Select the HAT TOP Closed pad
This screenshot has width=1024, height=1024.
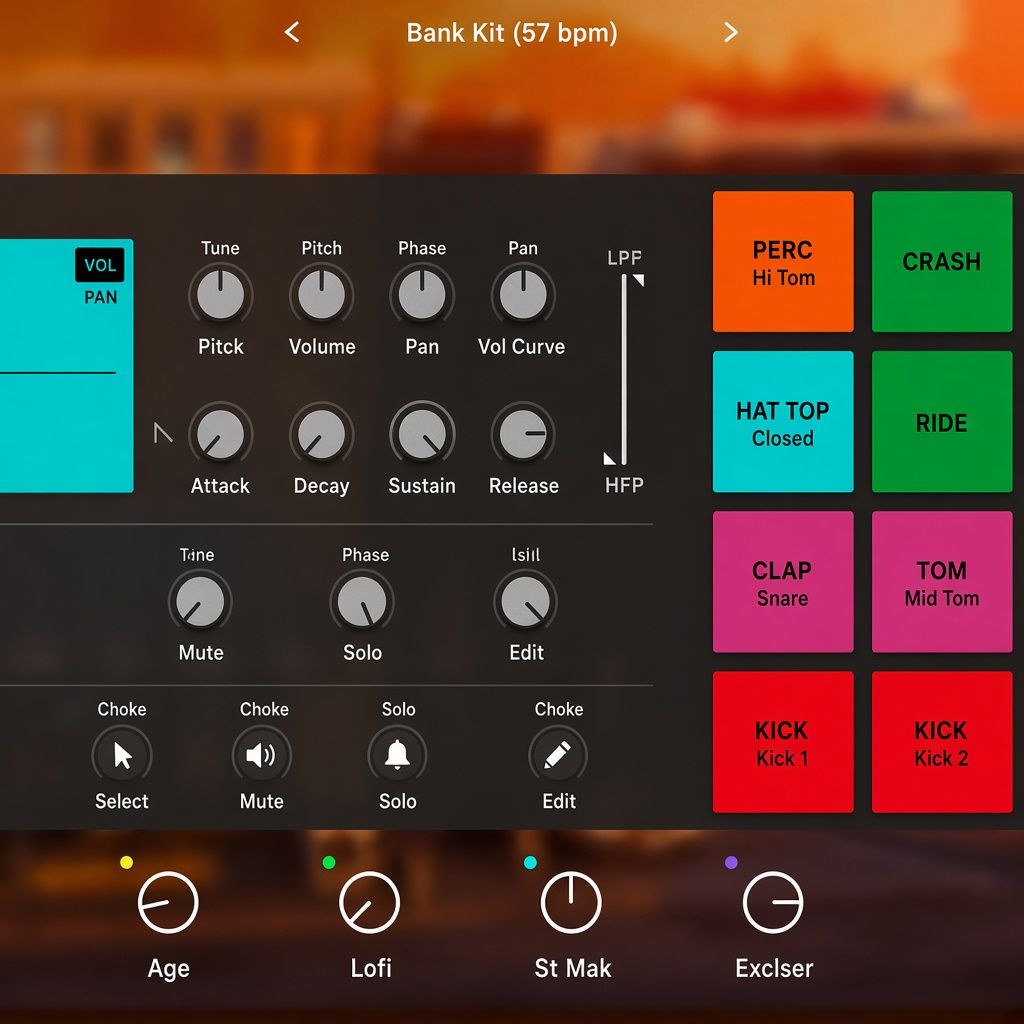click(783, 421)
